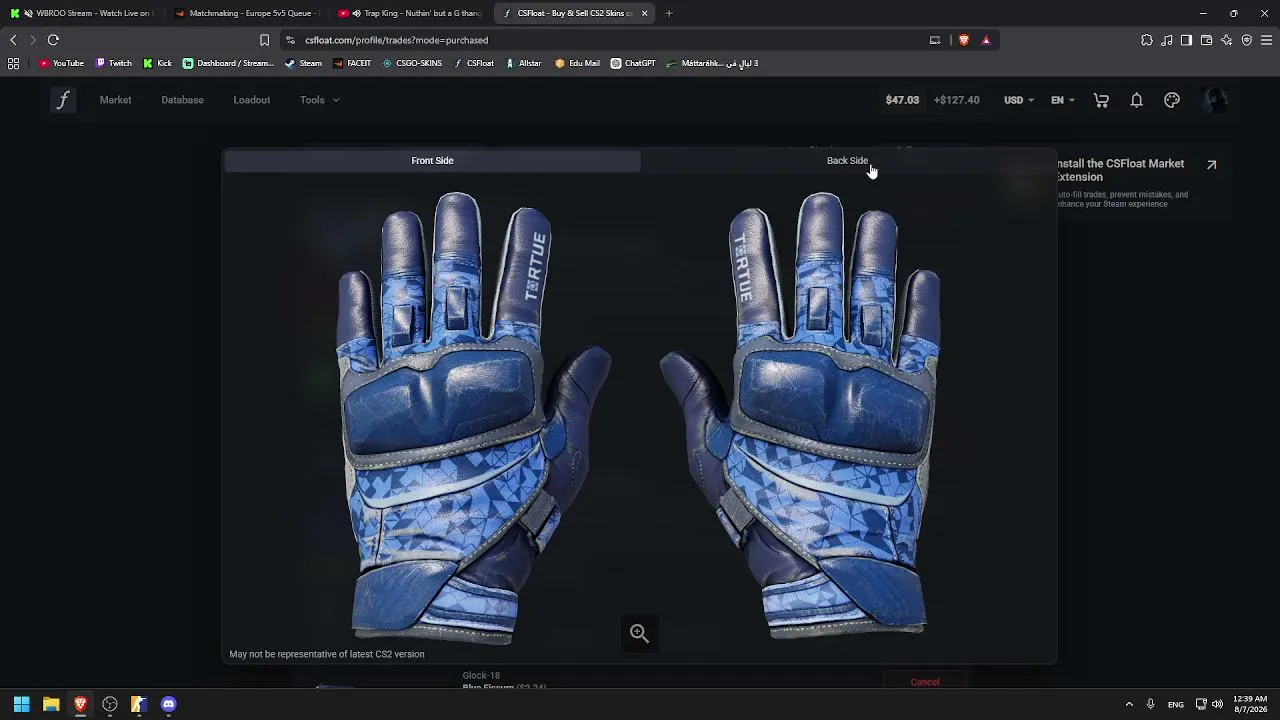The width and height of the screenshot is (1280, 720).
Task: Open the Loadout page
Action: pos(252,100)
